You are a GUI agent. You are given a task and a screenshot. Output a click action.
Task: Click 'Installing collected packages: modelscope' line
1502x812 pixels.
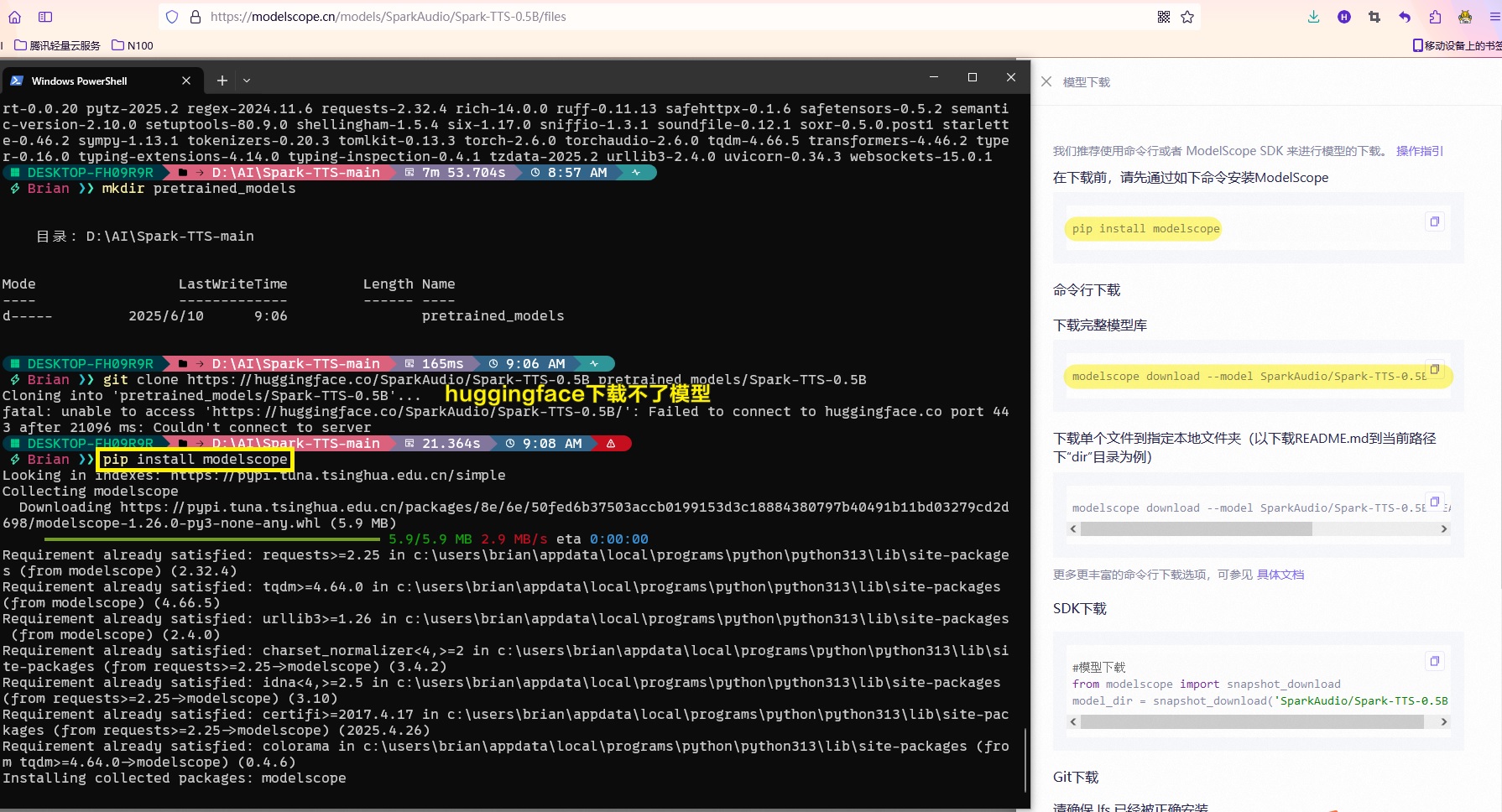(174, 778)
